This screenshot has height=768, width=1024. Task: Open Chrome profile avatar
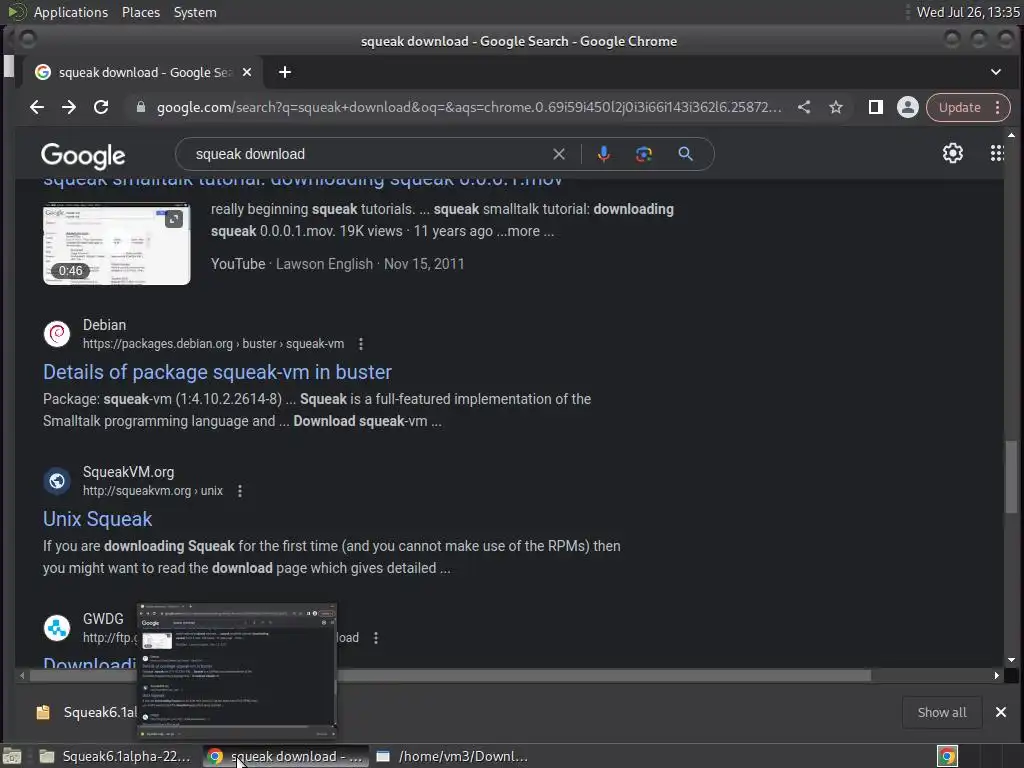[x=908, y=107]
